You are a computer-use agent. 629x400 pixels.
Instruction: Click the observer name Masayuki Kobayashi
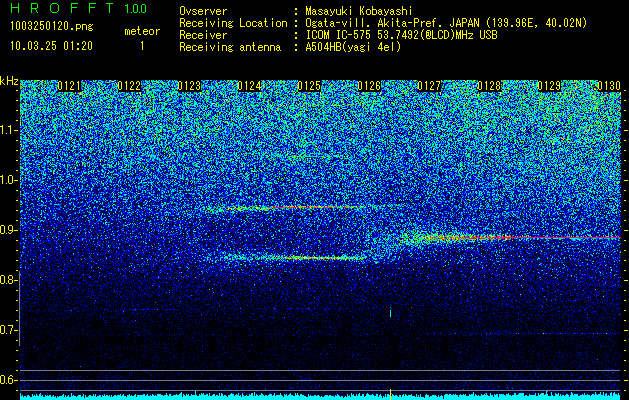[358, 11]
